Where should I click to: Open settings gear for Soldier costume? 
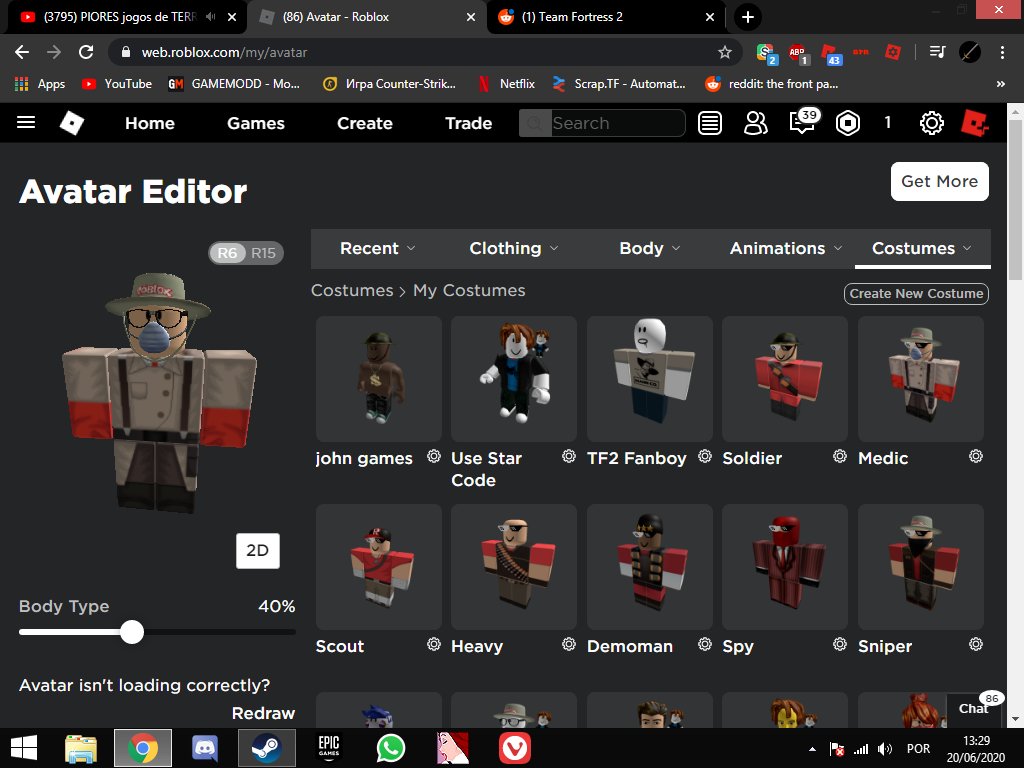point(840,456)
